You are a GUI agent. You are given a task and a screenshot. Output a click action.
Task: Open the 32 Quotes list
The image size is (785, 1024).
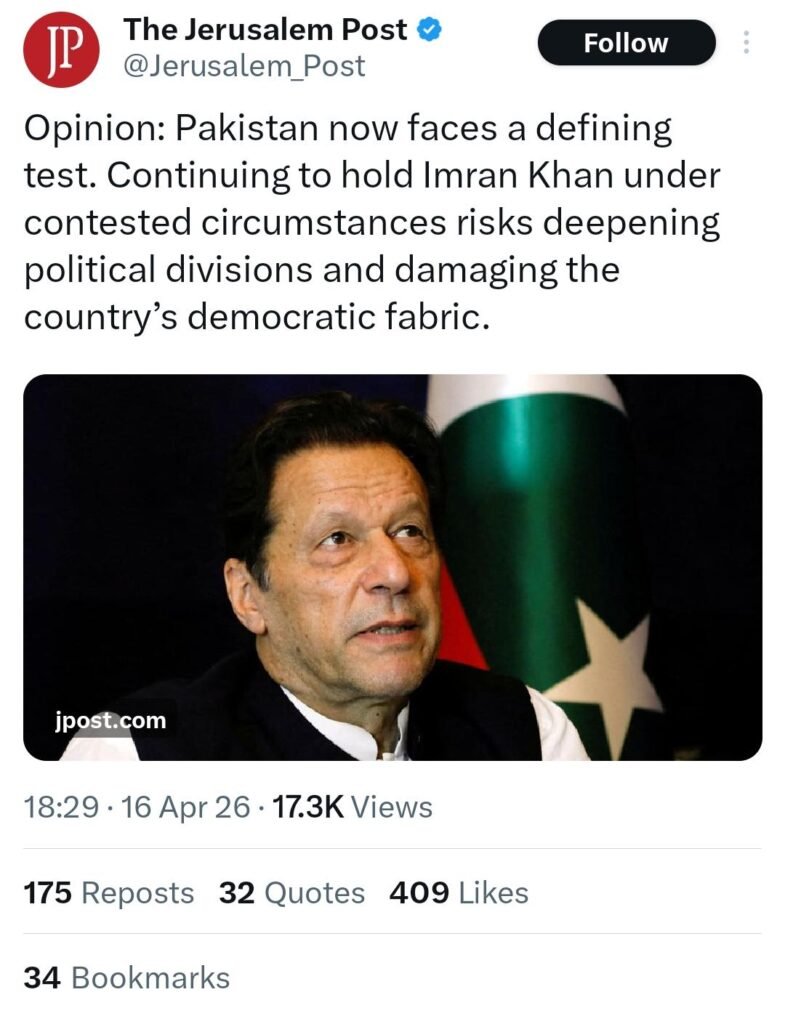pyautogui.click(x=292, y=893)
